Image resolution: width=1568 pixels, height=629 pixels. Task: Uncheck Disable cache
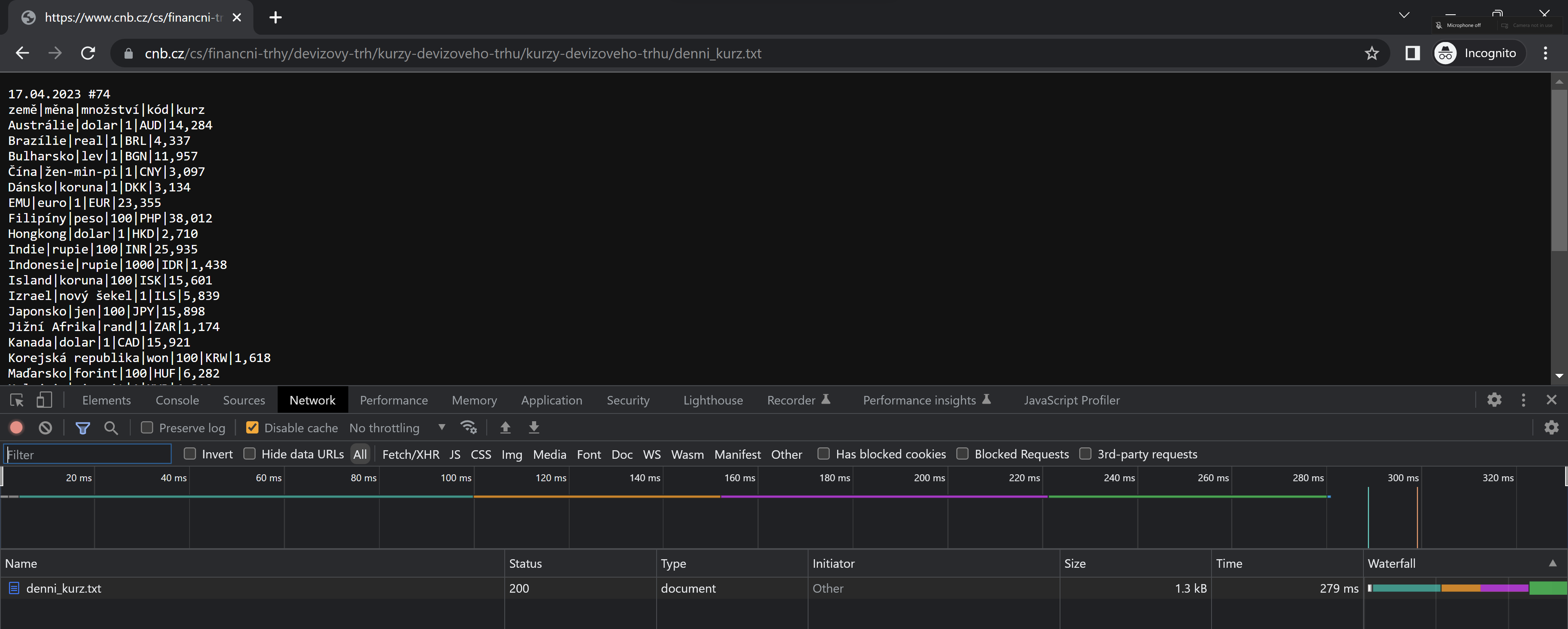(252, 427)
